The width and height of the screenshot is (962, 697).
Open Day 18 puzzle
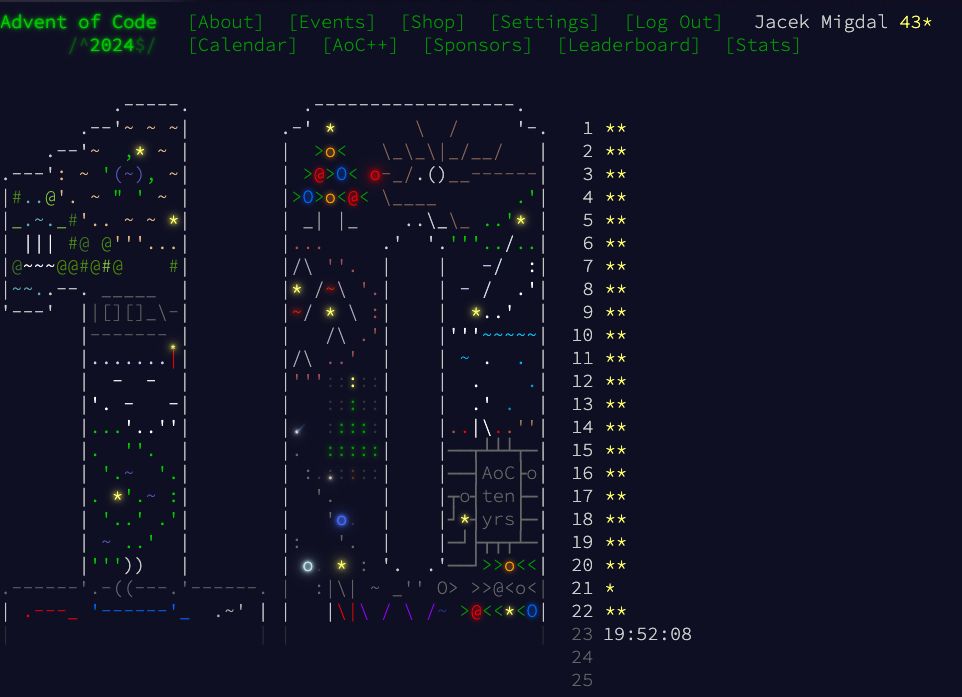(599, 519)
